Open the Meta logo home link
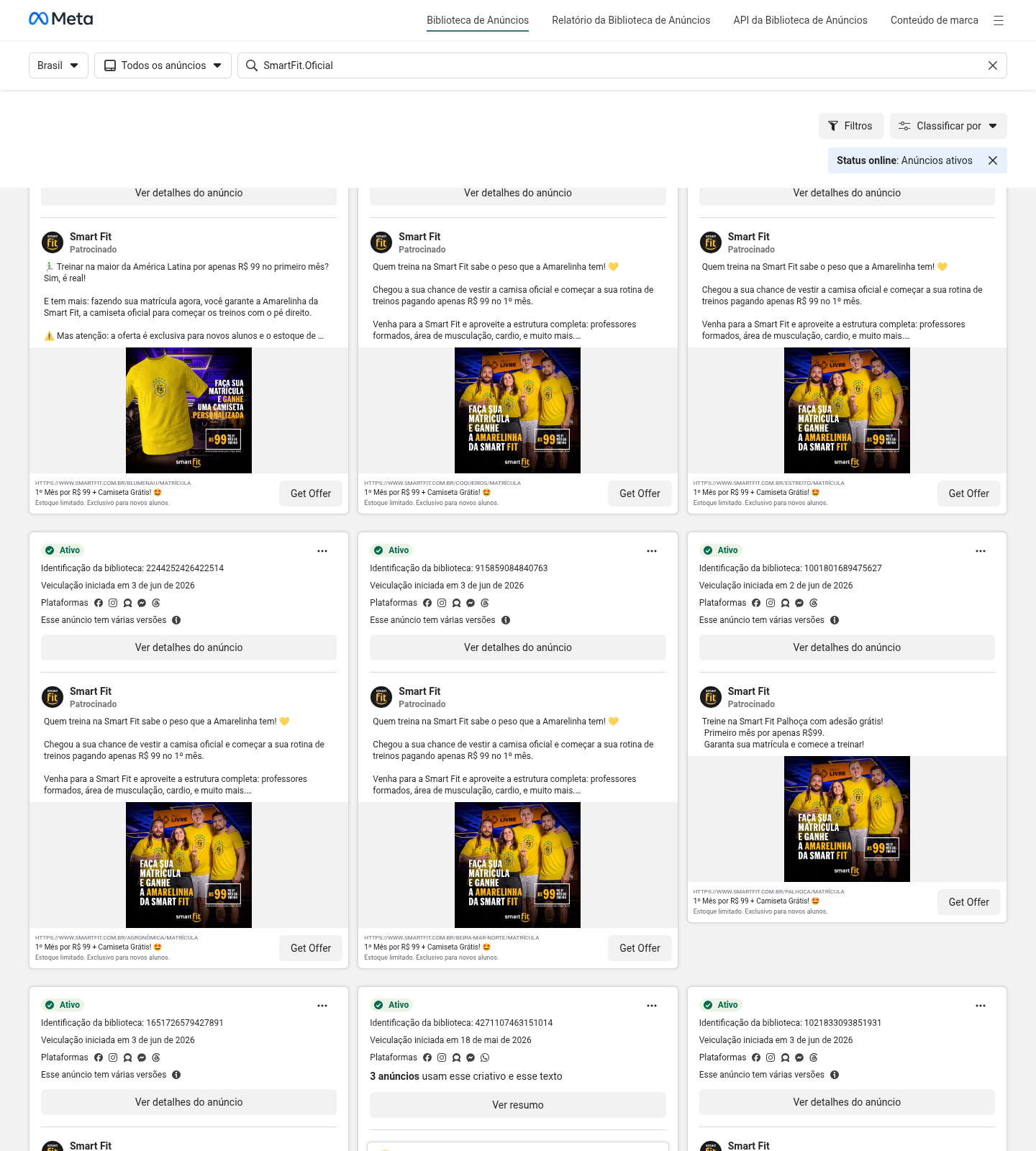The image size is (1036, 1151). coord(61,19)
